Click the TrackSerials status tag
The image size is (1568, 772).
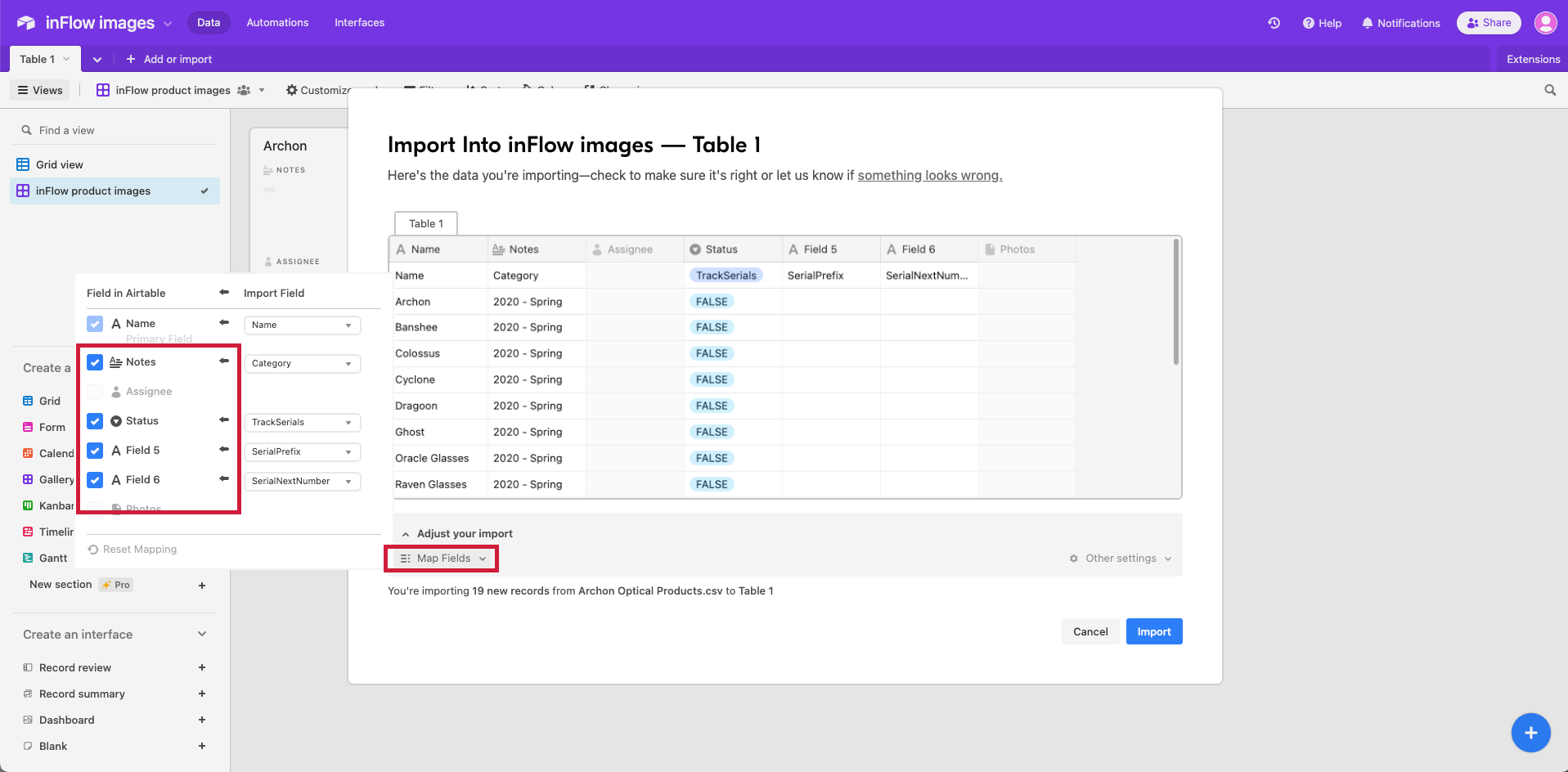pos(726,276)
